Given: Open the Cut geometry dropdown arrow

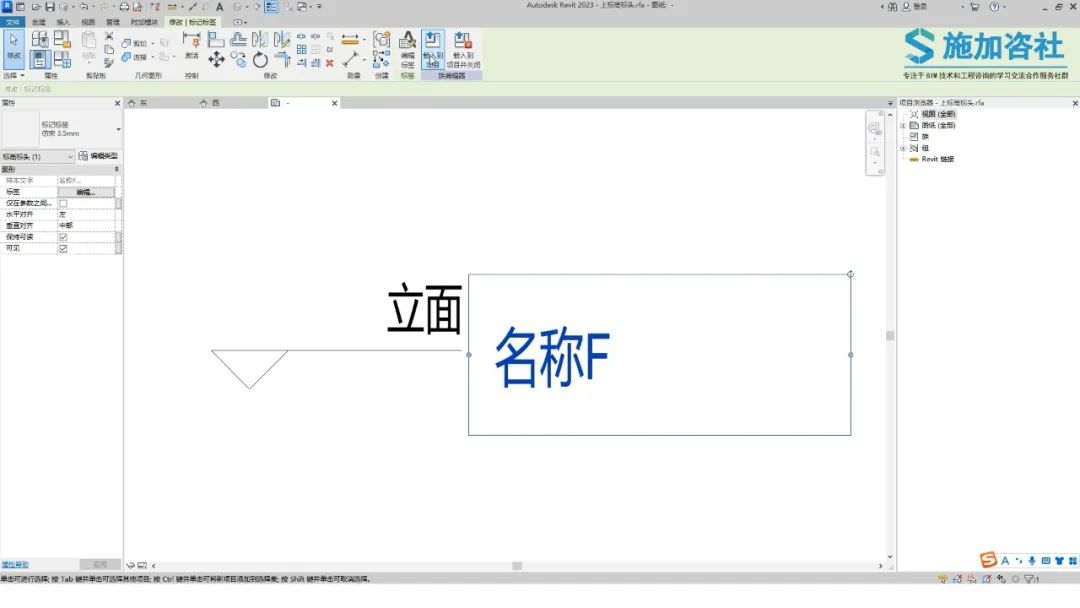Looking at the screenshot, I should (x=153, y=43).
